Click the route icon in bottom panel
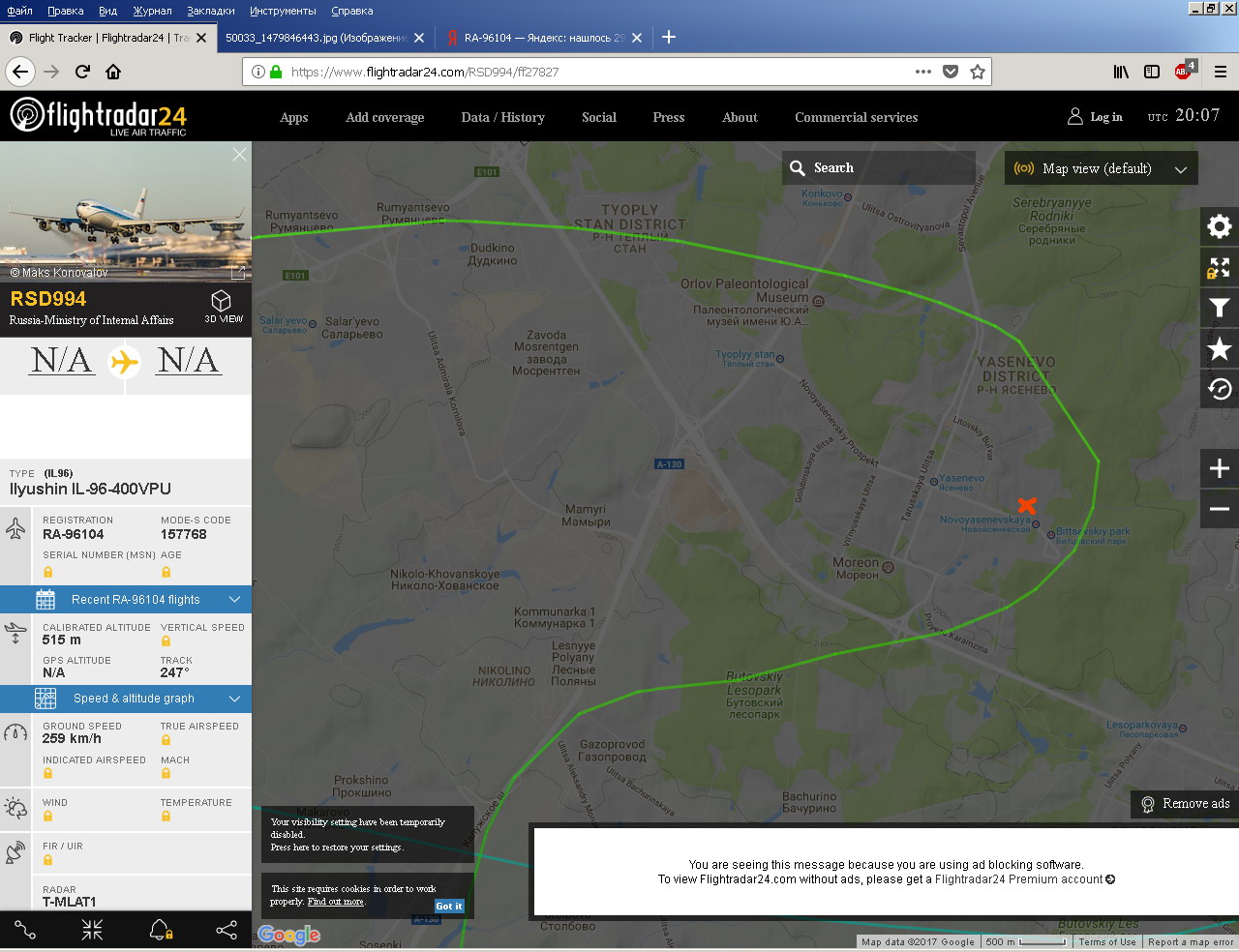This screenshot has height=952, width=1239. point(25,931)
